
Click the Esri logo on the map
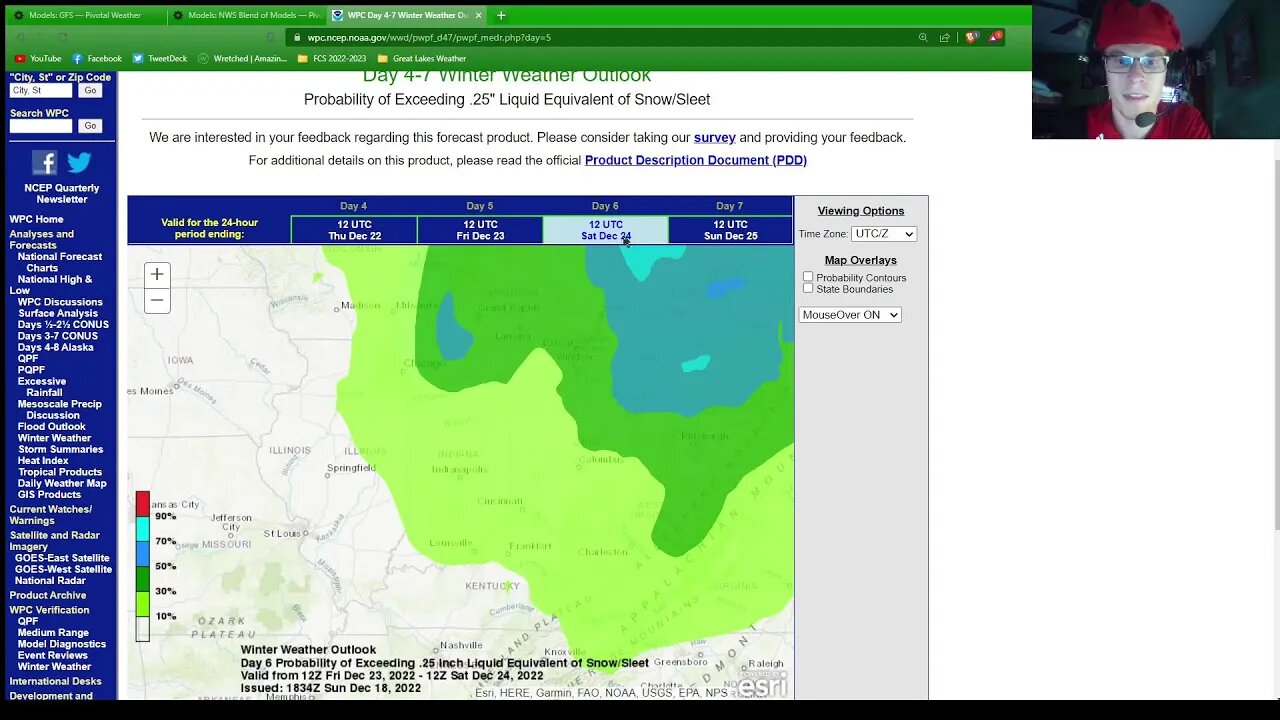coord(762,685)
